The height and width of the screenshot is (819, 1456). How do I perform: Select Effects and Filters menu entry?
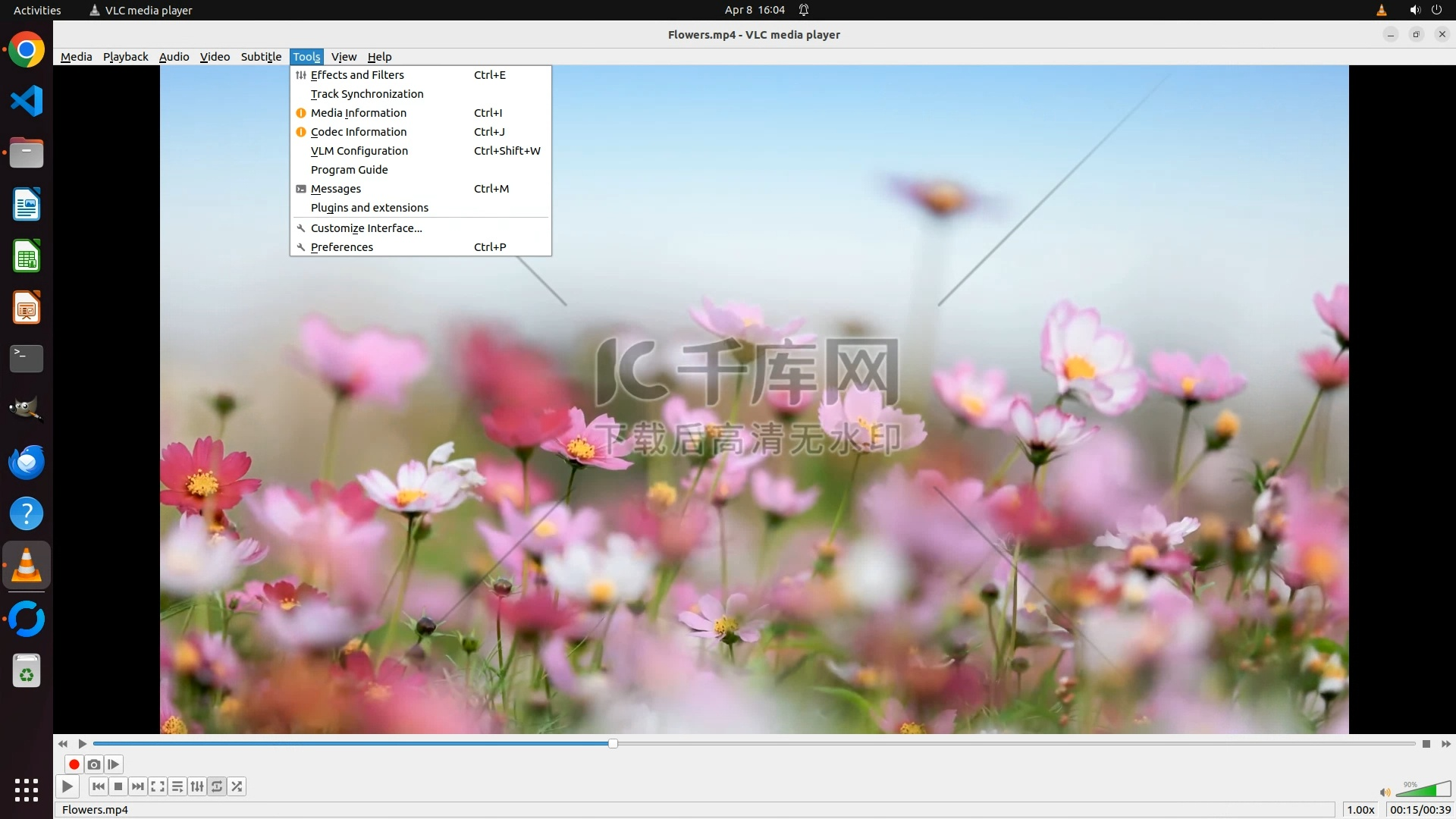pos(357,75)
